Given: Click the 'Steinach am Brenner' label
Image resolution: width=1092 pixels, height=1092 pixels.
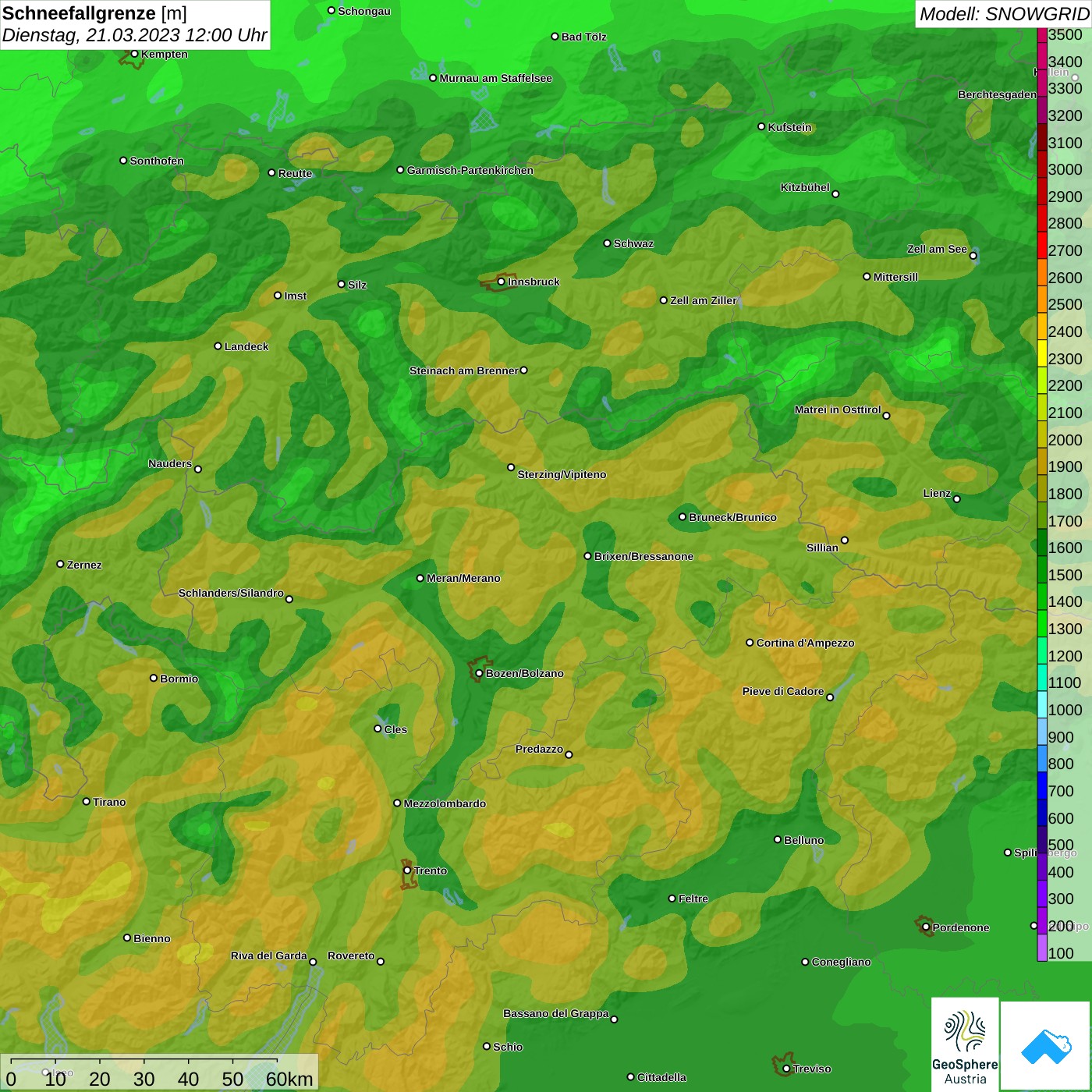Looking at the screenshot, I should 463,370.
